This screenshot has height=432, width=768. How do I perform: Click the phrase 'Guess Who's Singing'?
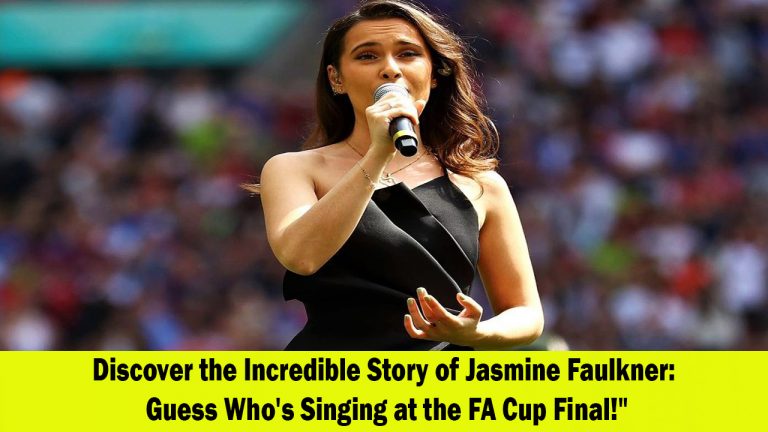(x=267, y=410)
